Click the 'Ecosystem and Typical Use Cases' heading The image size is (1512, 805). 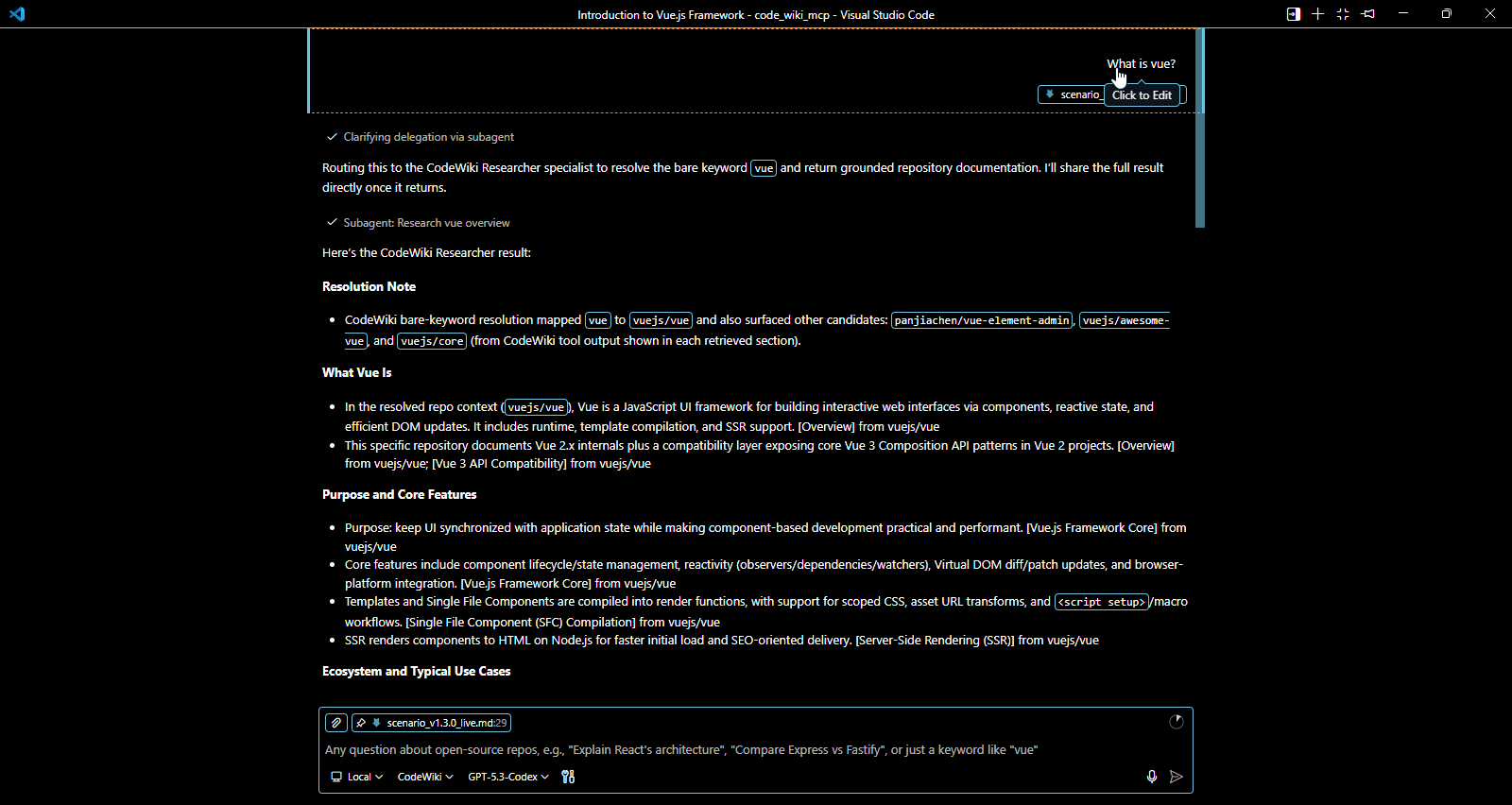(x=416, y=671)
